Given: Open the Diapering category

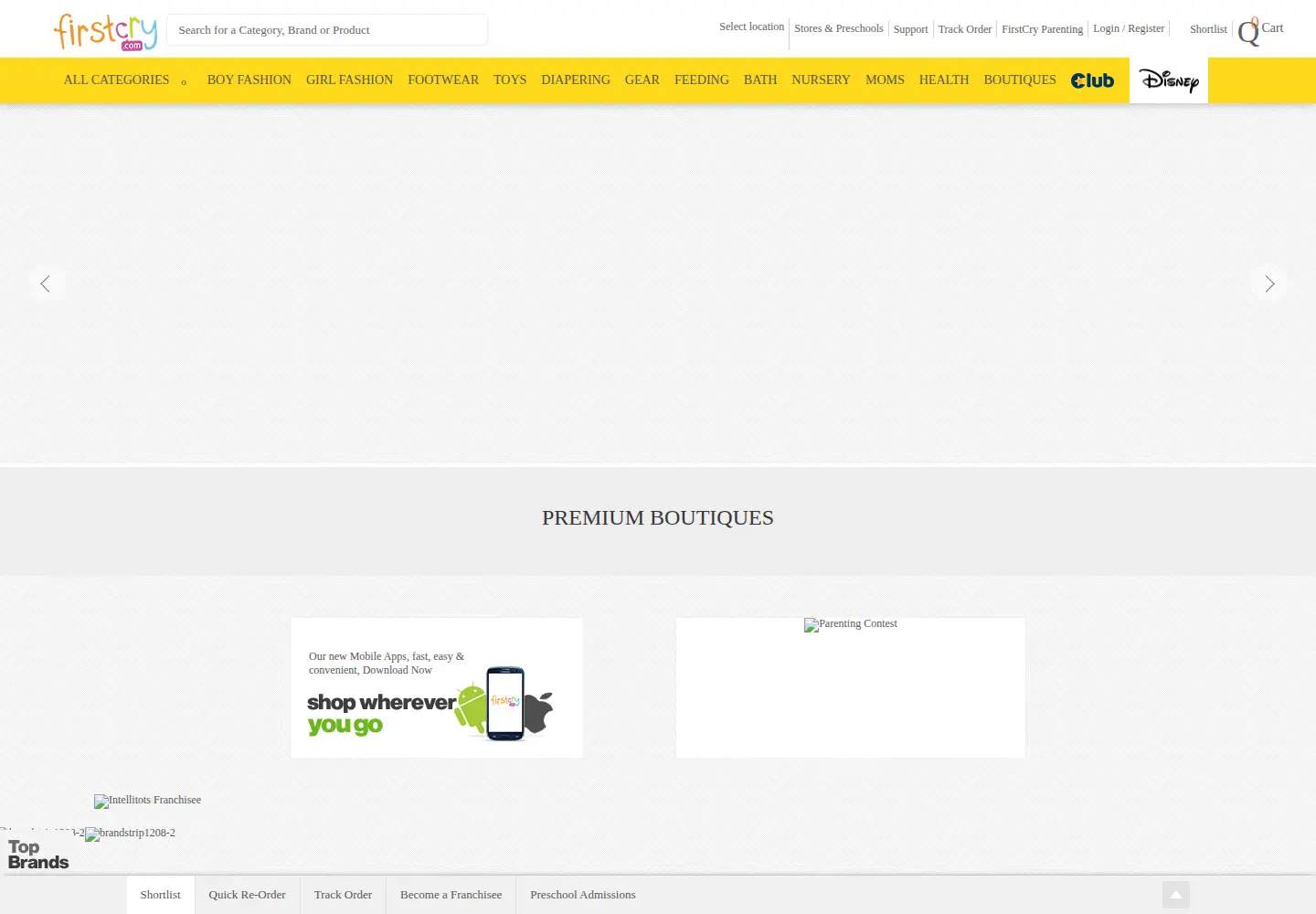Looking at the screenshot, I should pos(576,80).
